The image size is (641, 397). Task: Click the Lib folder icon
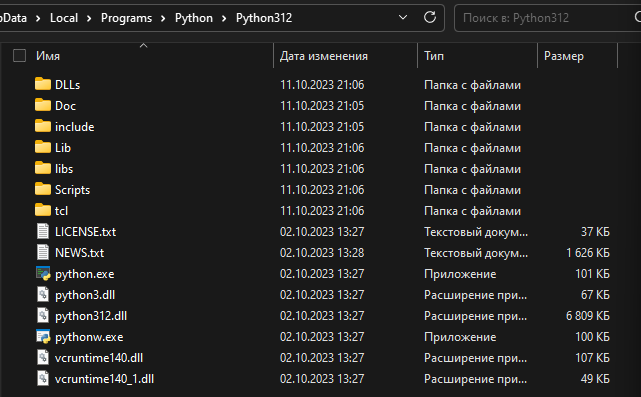[43, 147]
